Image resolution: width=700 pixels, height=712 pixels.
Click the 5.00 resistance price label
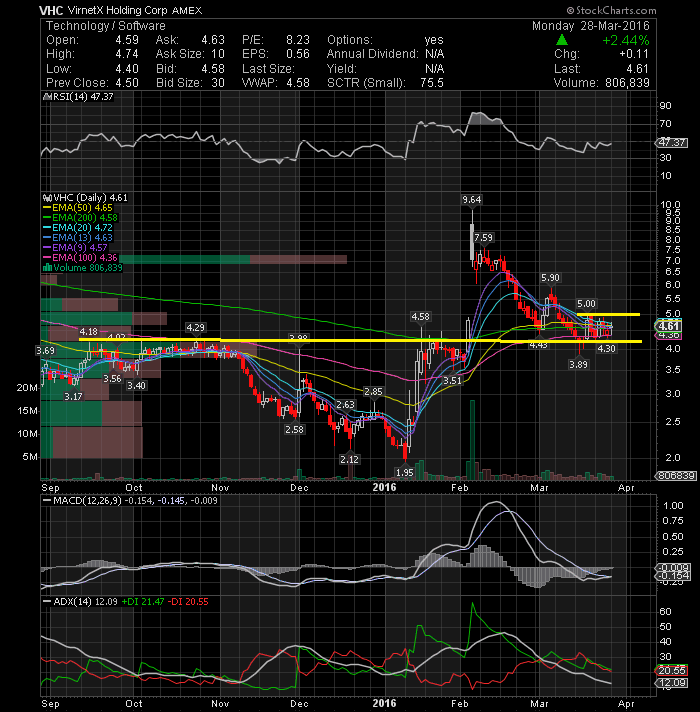[586, 304]
